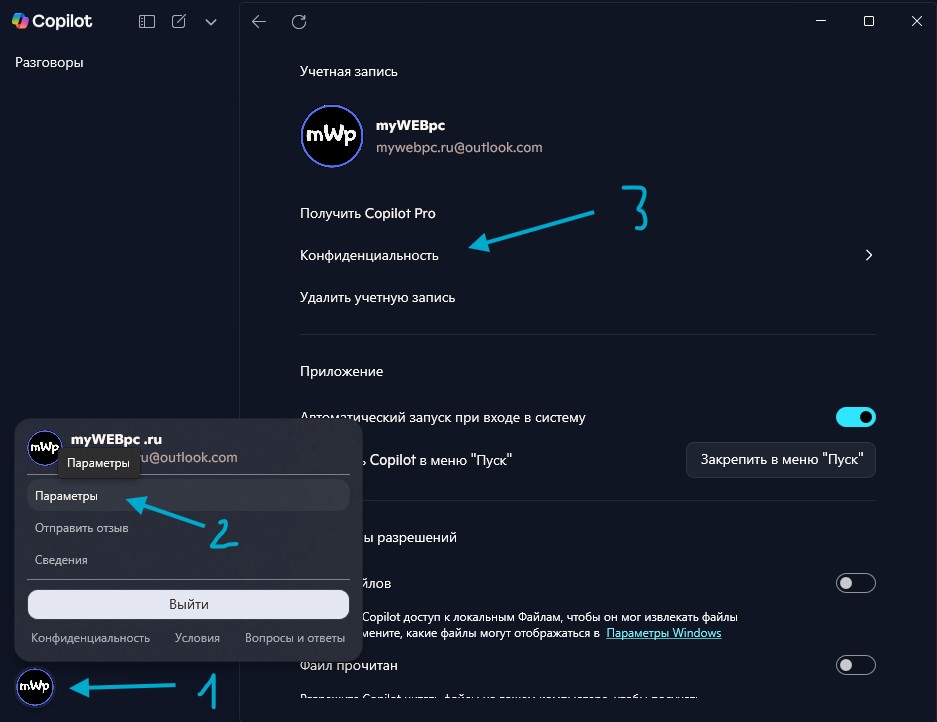Open Вопросы и ответы link
The width and height of the screenshot is (937, 722).
coord(295,638)
